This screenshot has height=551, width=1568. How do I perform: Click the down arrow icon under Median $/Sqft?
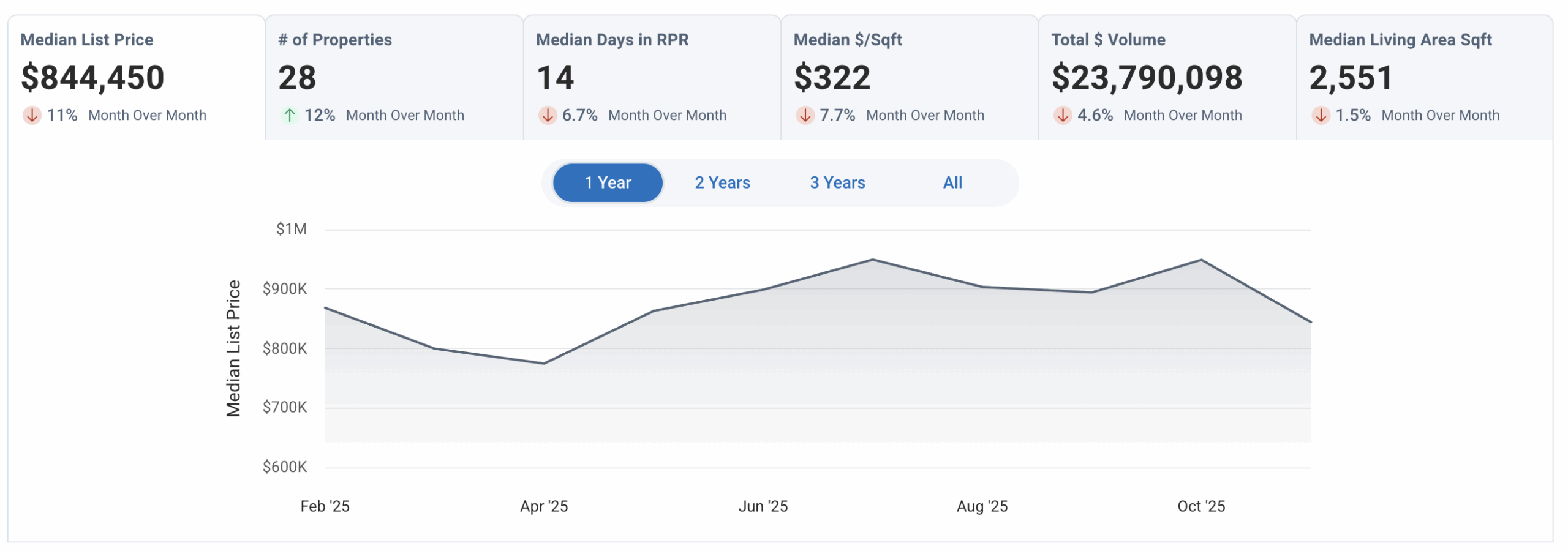805,115
